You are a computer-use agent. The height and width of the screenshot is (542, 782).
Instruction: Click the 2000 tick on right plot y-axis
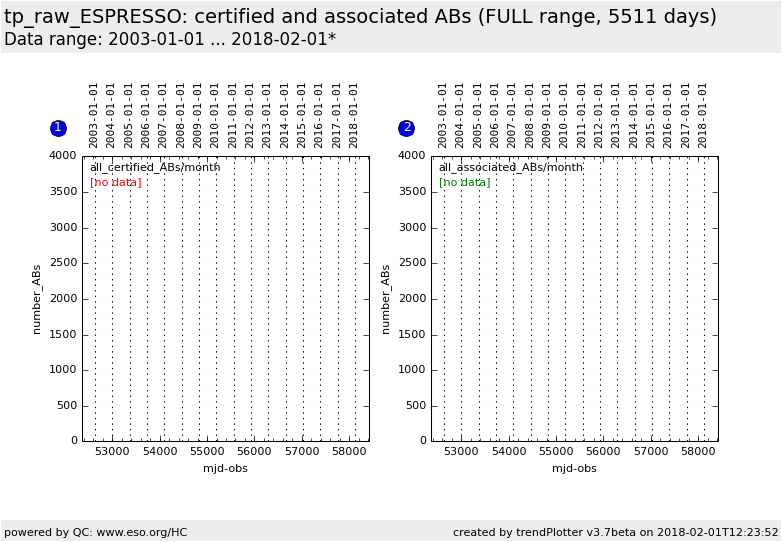click(412, 299)
